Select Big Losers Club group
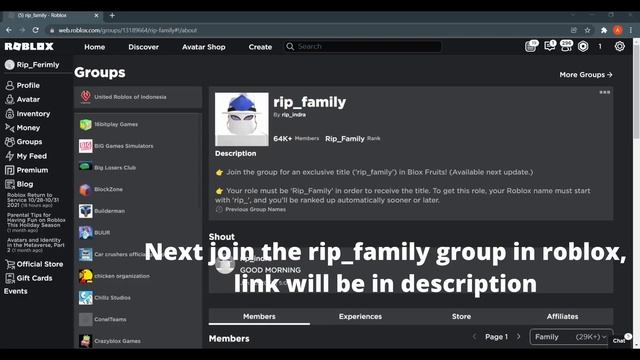 point(138,167)
